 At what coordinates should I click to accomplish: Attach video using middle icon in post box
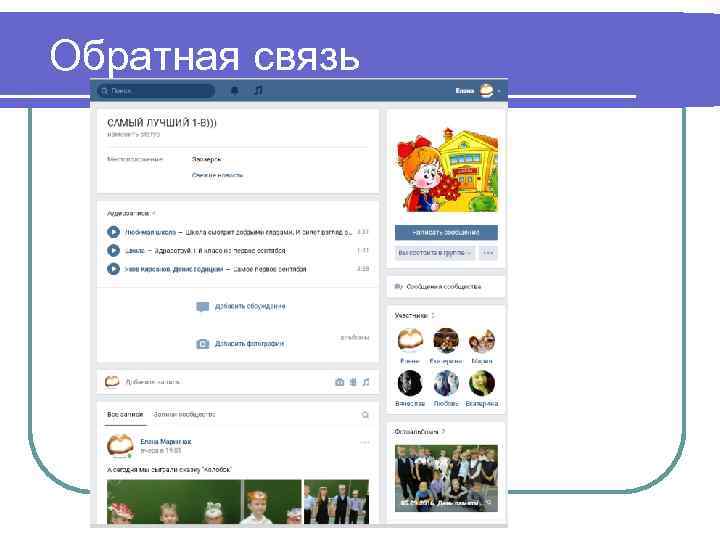tap(353, 382)
